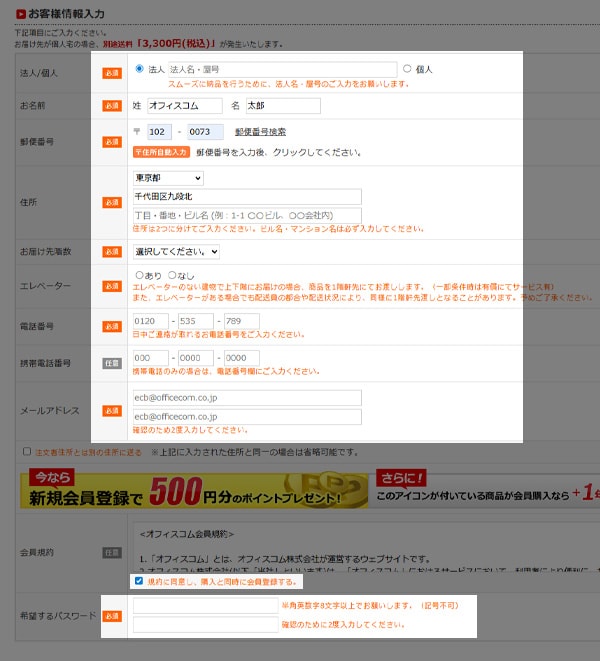Click the 3,300円(税込) shipping fee text
The image size is (600, 661).
(x=176, y=43)
